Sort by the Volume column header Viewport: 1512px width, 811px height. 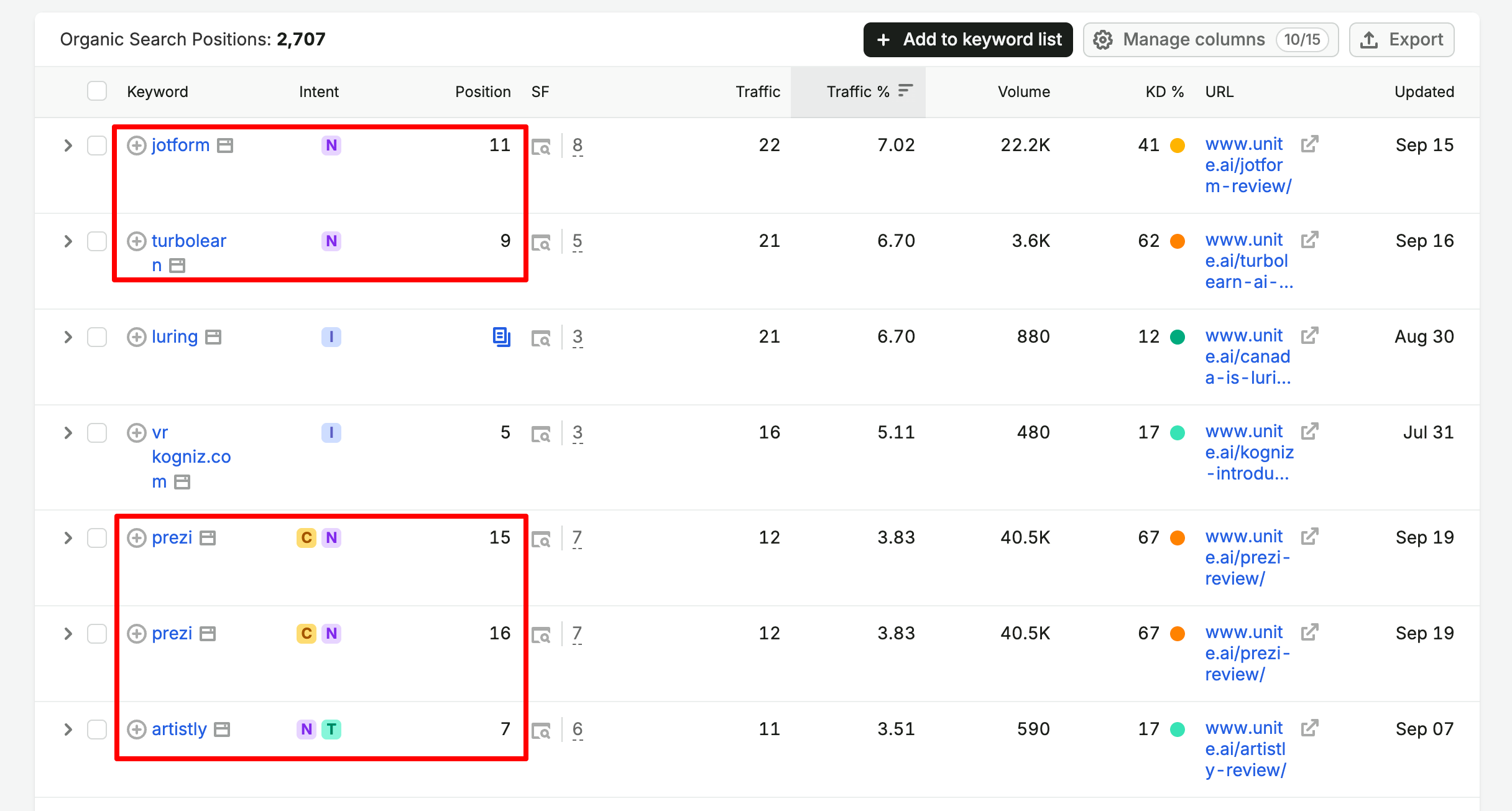tap(1024, 91)
